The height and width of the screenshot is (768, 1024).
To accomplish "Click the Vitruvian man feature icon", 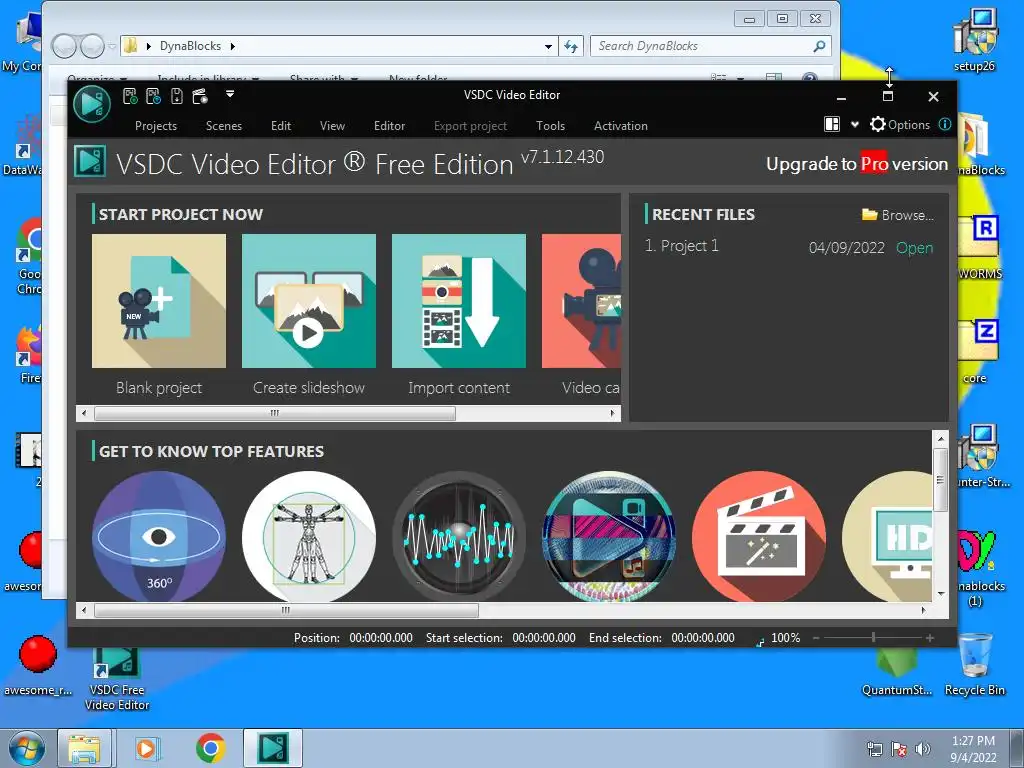I will click(x=309, y=537).
